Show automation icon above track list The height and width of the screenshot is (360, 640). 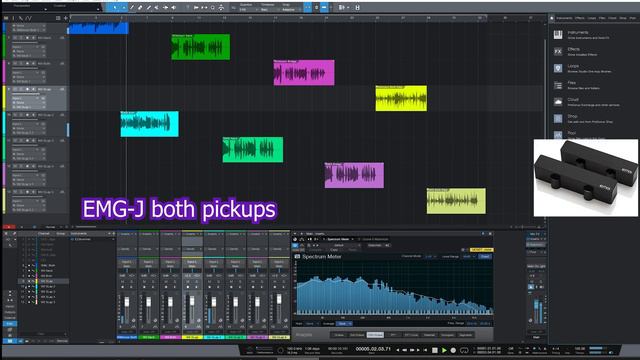28,18
